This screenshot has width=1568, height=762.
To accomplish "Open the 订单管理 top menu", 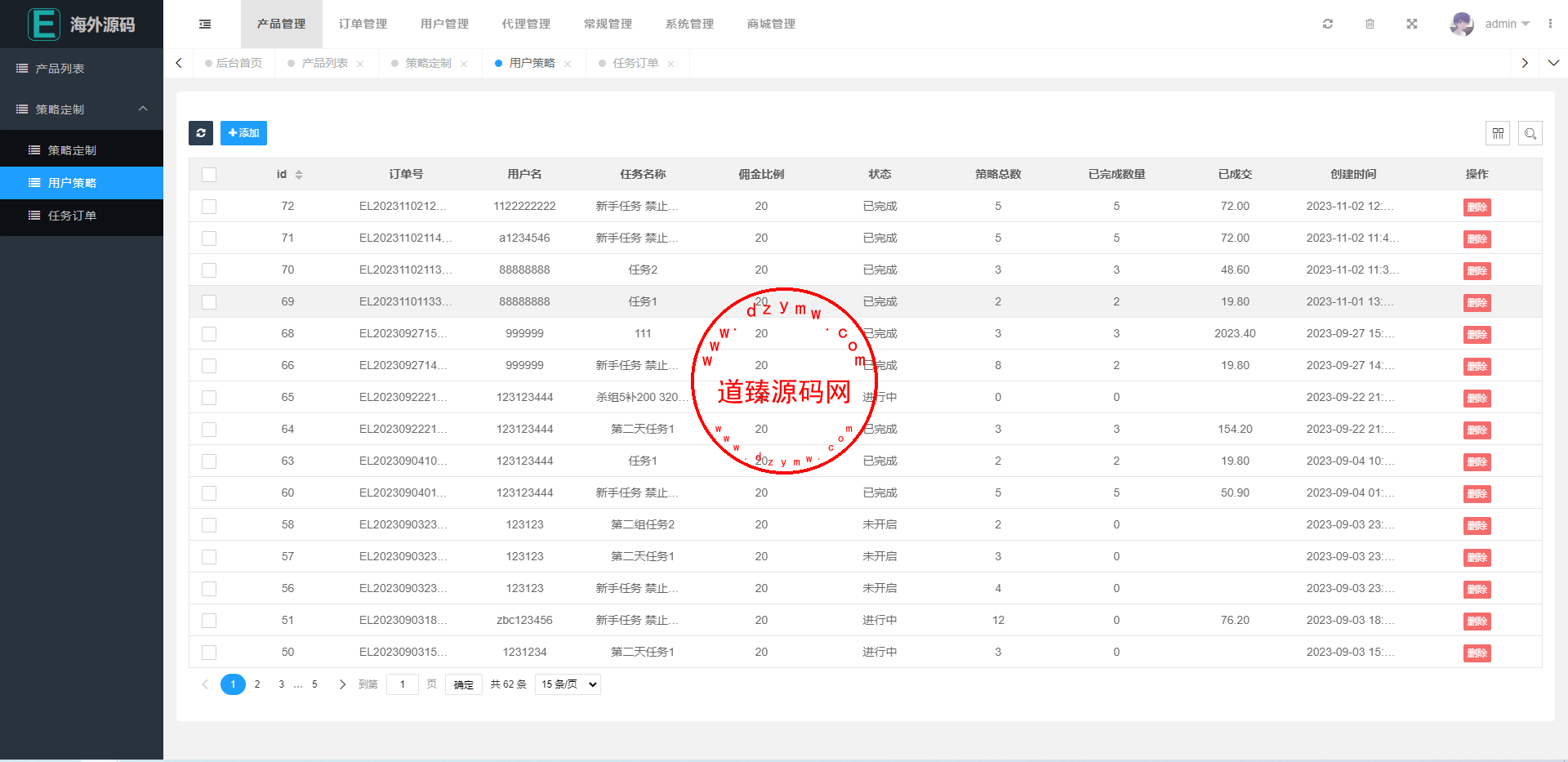I will [363, 24].
